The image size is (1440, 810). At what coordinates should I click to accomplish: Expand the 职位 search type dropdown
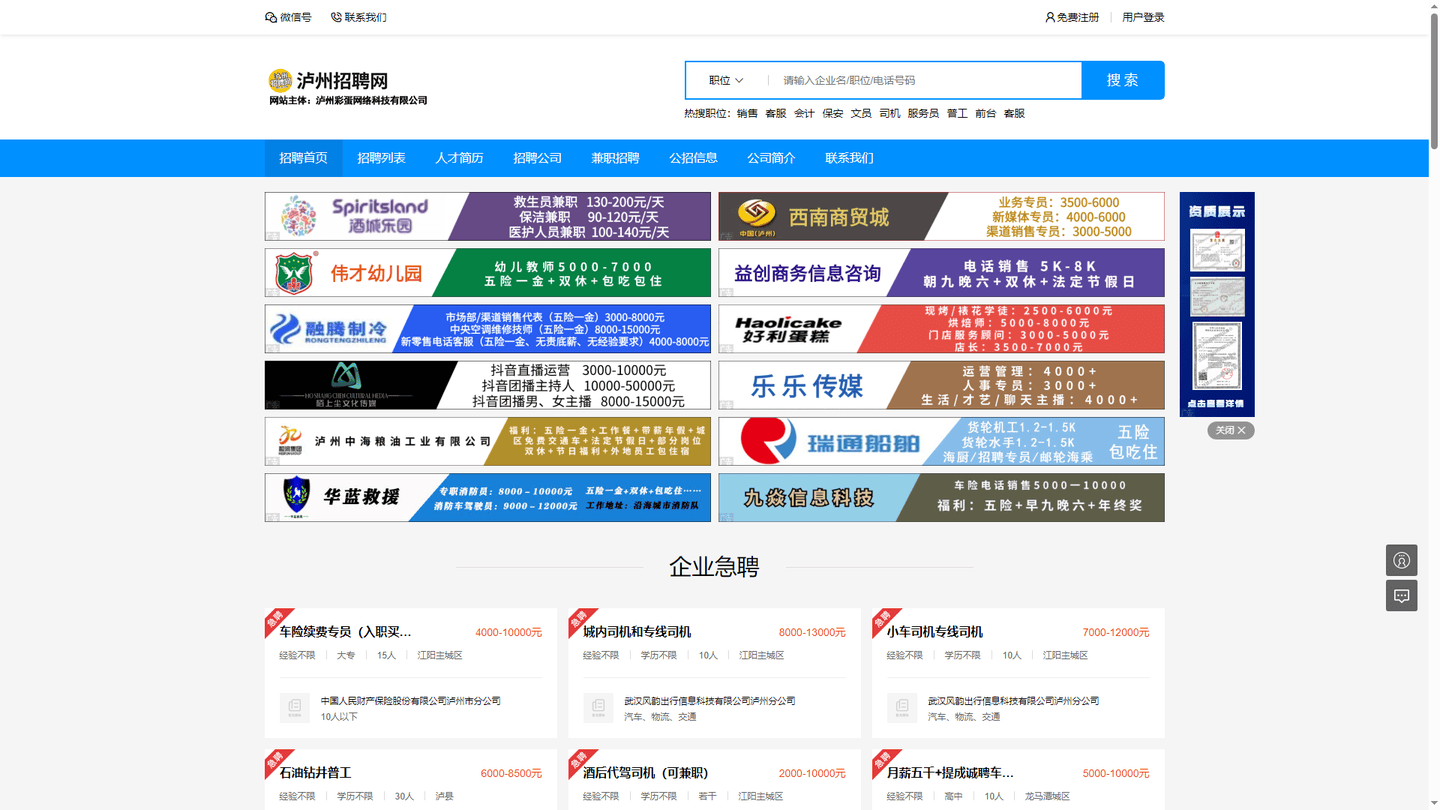click(x=726, y=80)
